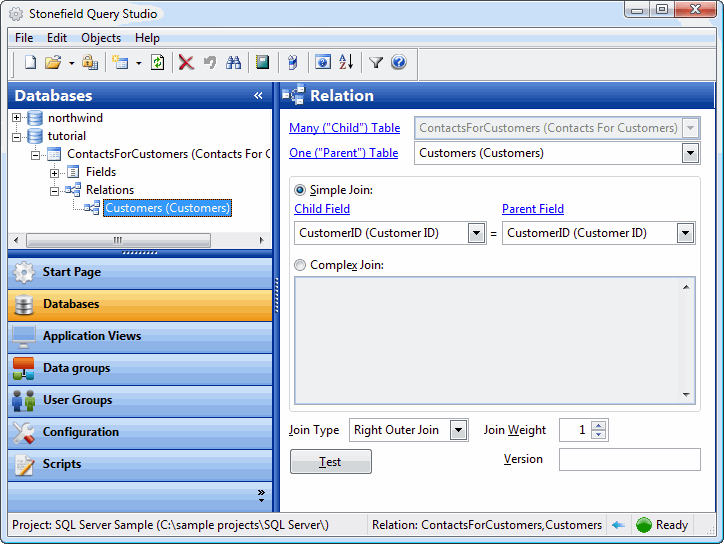Open the One ("Parent") Table dropdown
Image resolution: width=724 pixels, height=544 pixels.
pos(690,153)
